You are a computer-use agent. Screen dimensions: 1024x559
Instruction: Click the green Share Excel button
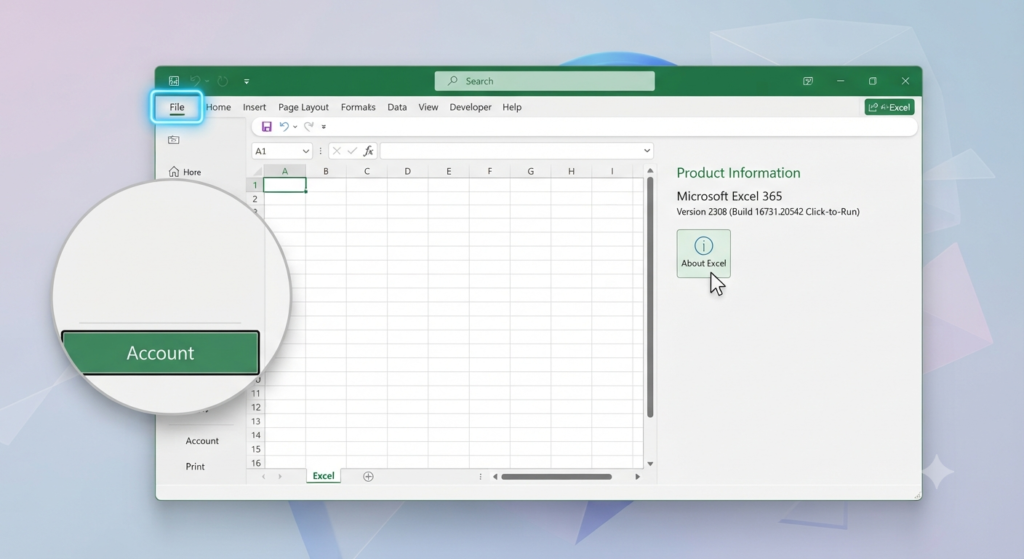(889, 107)
